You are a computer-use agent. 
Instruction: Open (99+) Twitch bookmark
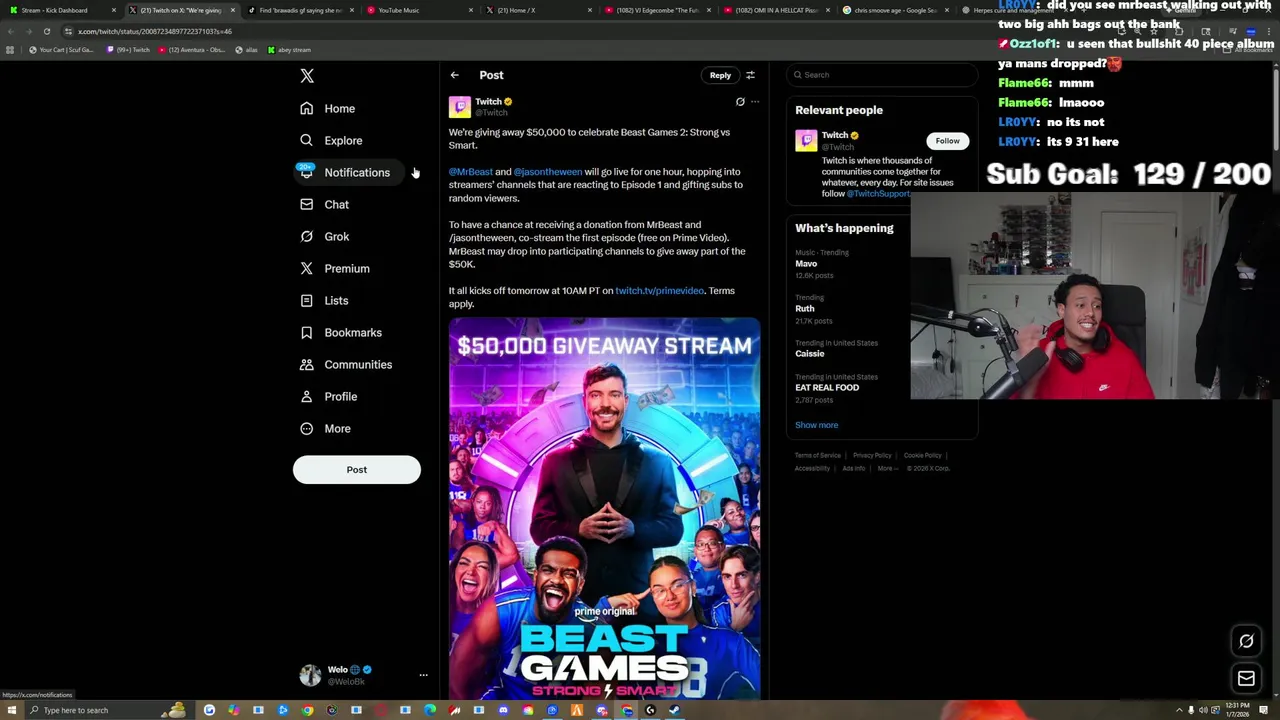pos(129,50)
